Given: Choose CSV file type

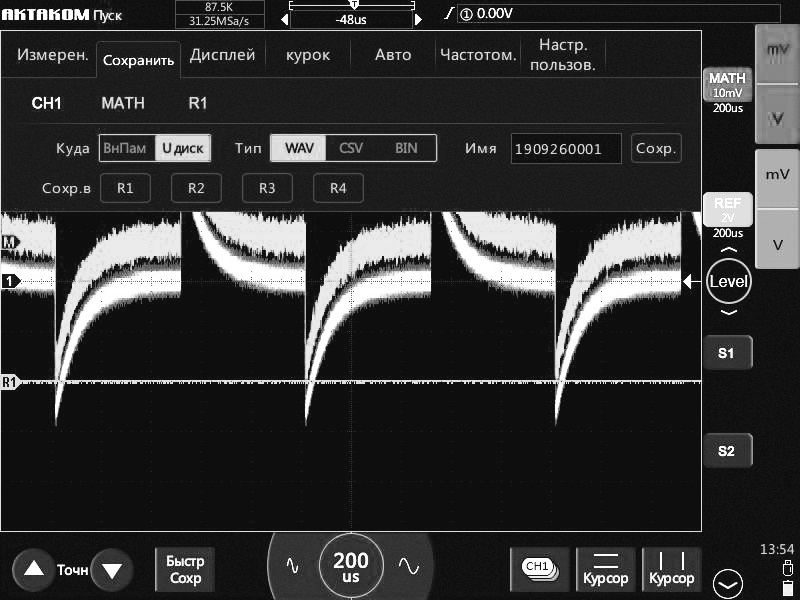Looking at the screenshot, I should click(351, 148).
